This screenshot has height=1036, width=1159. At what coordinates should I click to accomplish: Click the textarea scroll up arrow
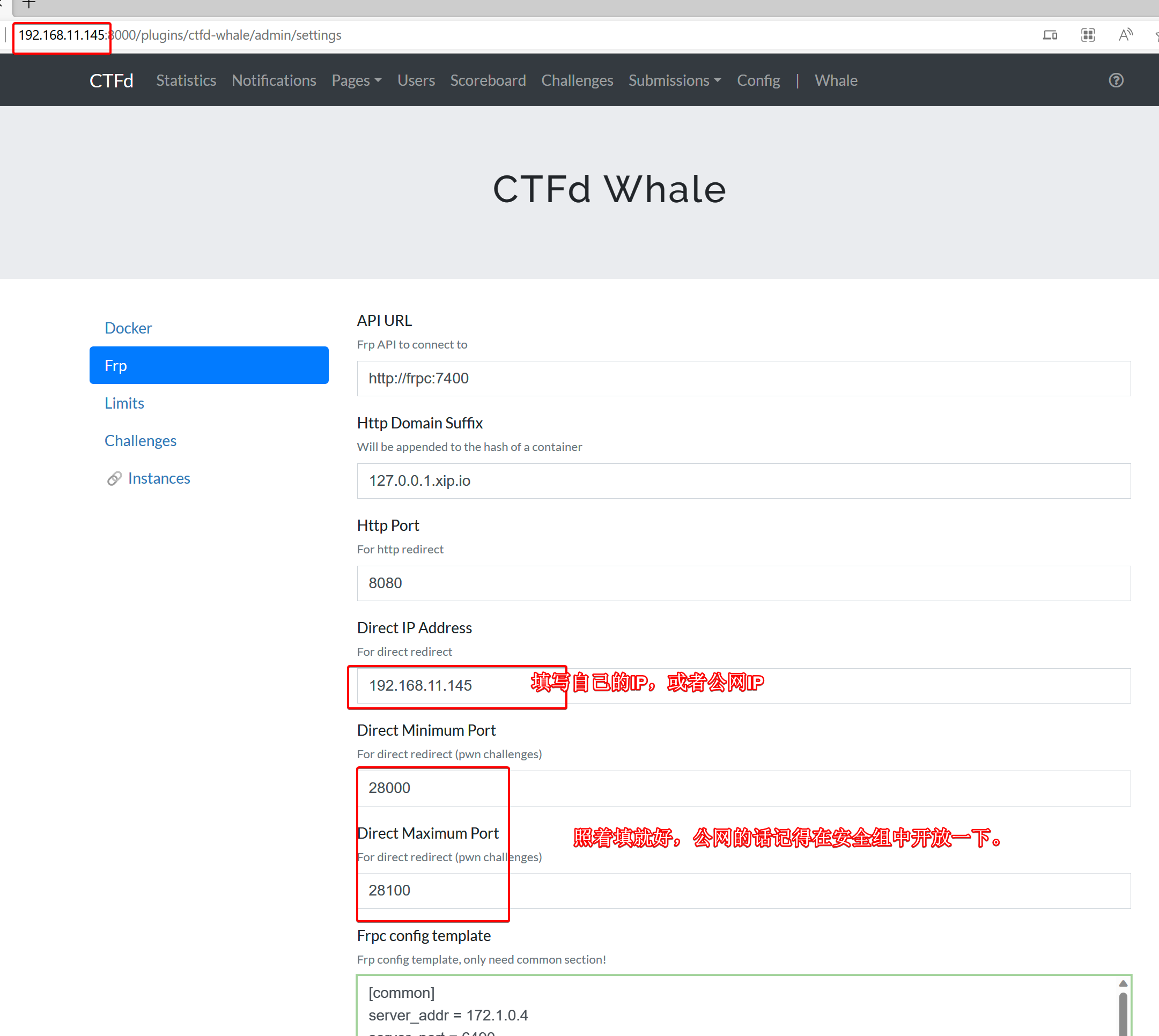1123,983
